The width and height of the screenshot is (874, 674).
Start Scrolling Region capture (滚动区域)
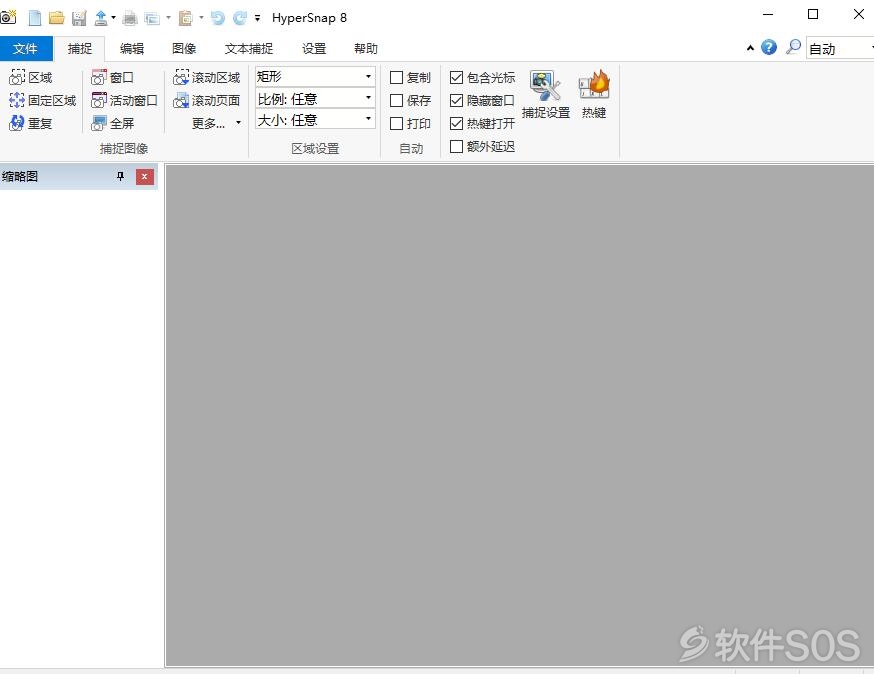(206, 77)
